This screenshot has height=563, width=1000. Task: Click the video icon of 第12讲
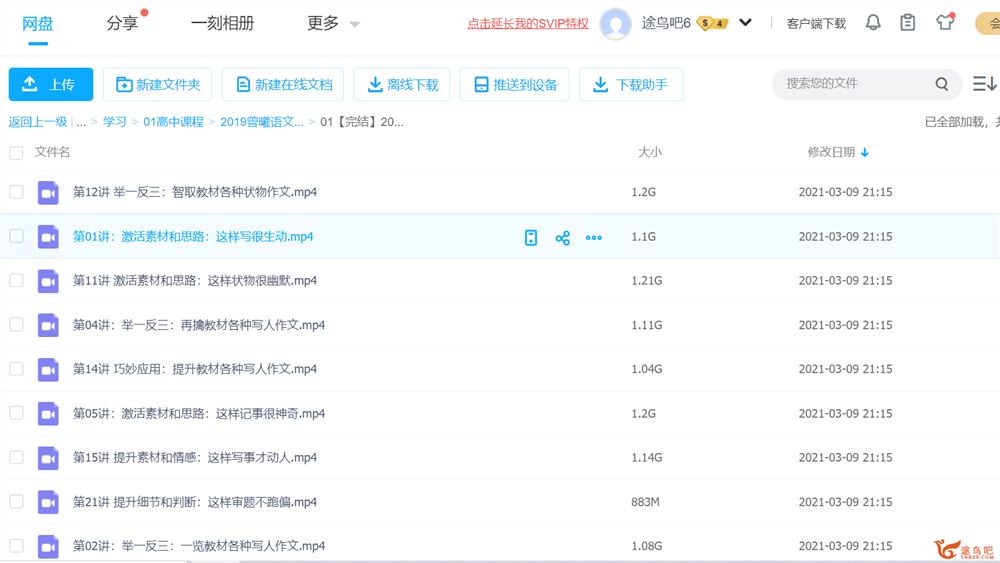point(48,193)
